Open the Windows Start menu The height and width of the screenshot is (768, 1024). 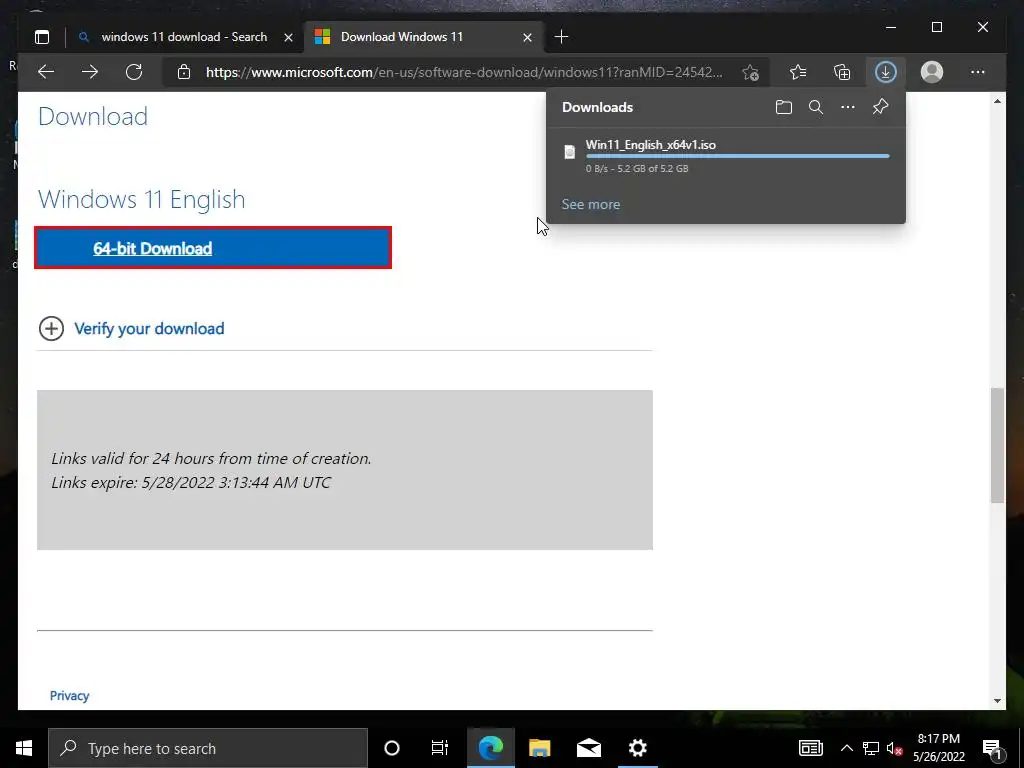click(24, 748)
